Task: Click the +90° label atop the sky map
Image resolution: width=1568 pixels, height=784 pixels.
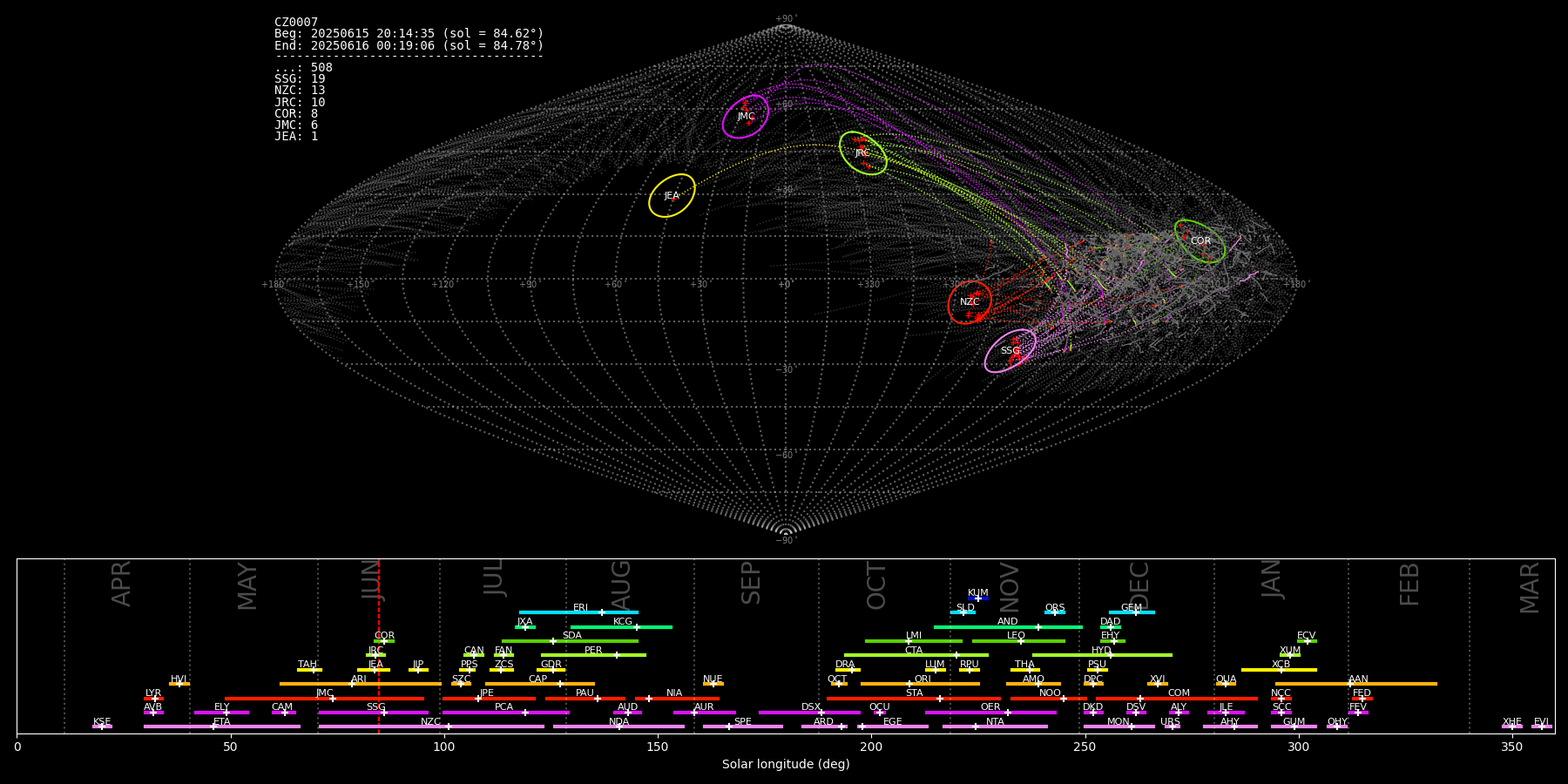Action: 786,19
